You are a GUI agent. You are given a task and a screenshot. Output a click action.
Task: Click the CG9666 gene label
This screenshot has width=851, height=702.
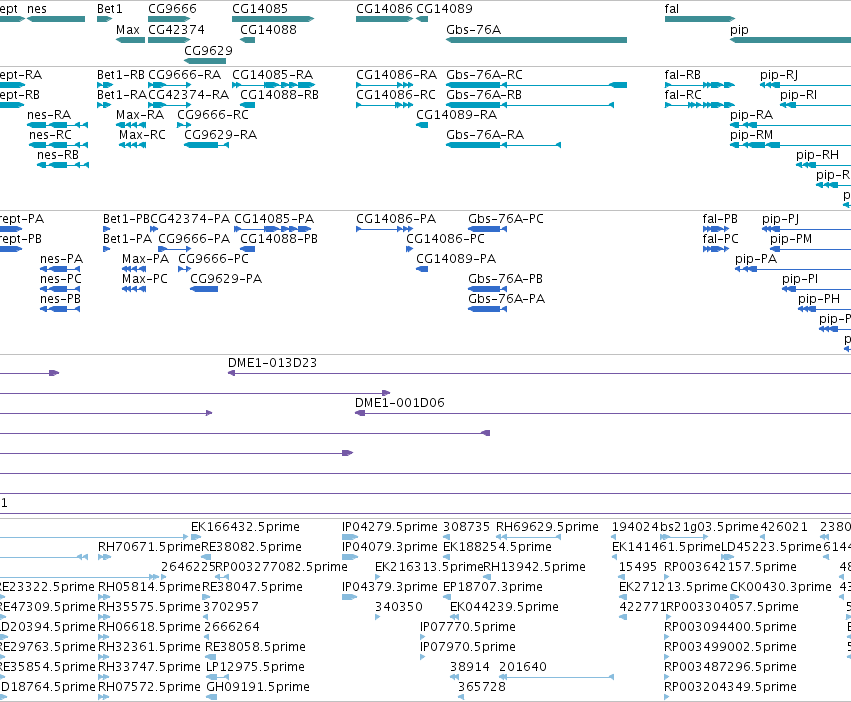point(172,9)
